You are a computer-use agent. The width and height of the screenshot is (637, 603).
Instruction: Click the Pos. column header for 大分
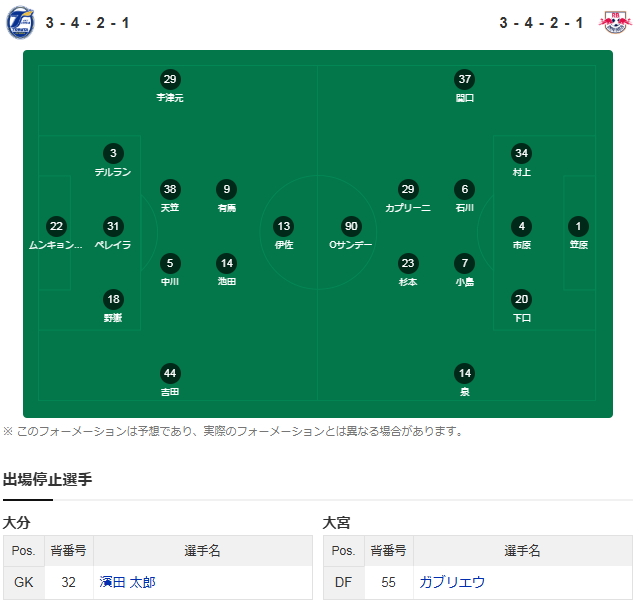tap(24, 551)
